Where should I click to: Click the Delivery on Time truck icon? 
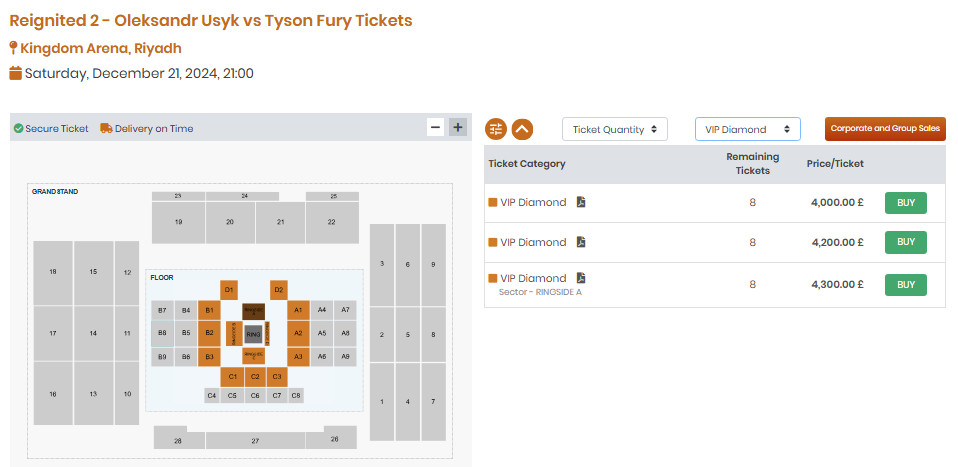coord(106,129)
